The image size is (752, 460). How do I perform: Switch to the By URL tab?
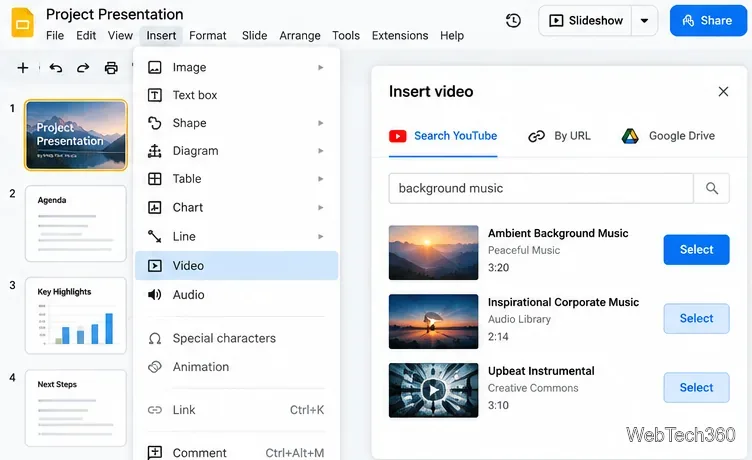(559, 136)
